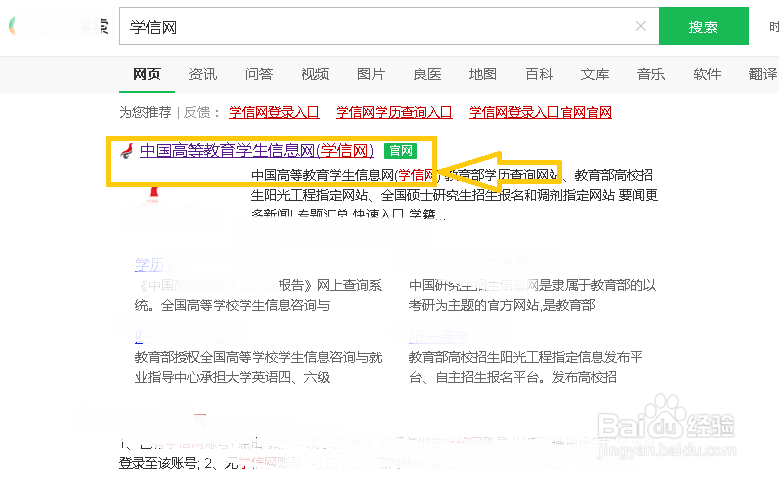Click the 反馈 feedback link
Viewport: 779px width, 477px height.
pyautogui.click(x=197, y=112)
